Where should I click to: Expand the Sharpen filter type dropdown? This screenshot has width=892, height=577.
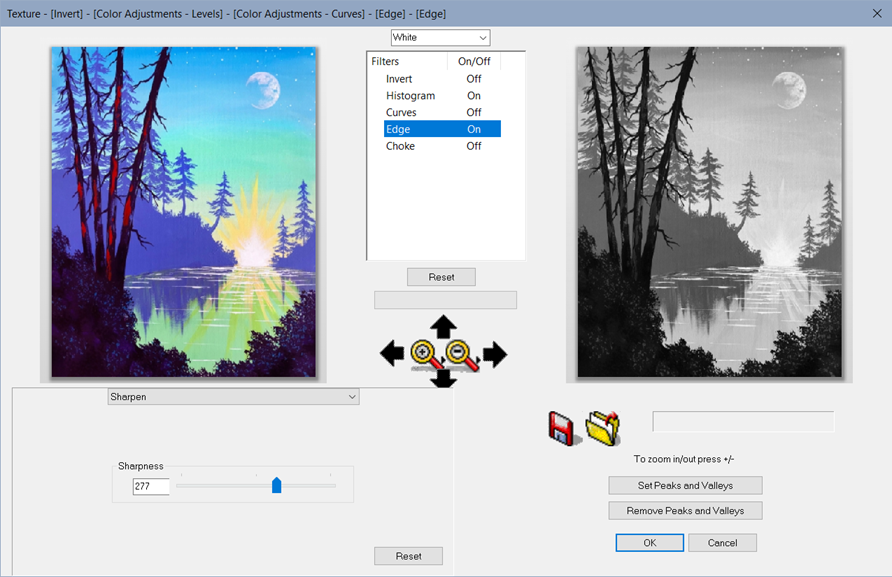(233, 397)
